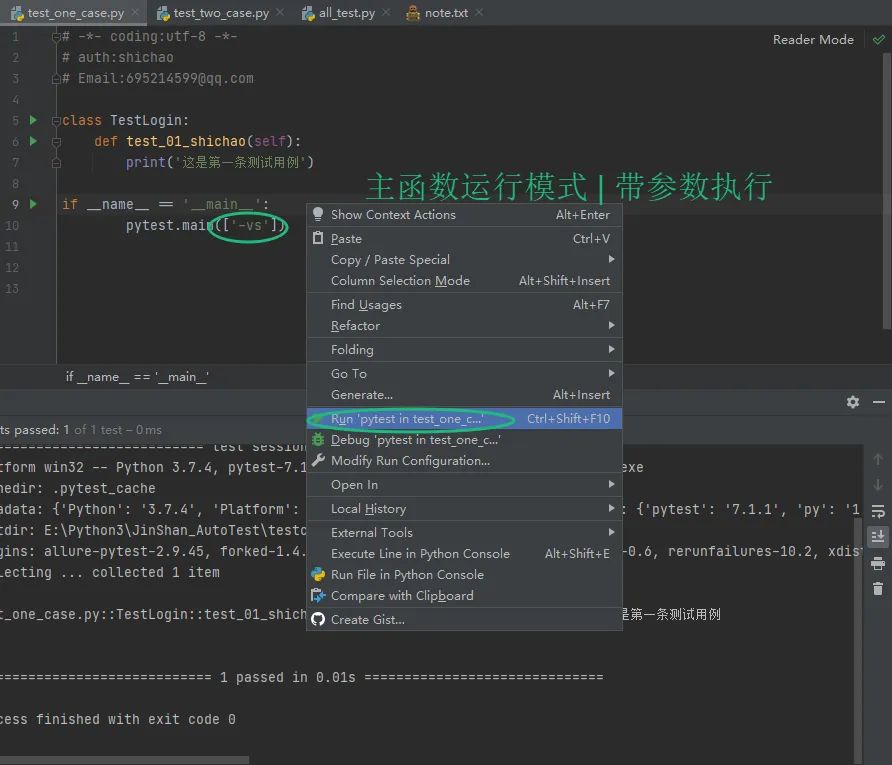Click line 3 Email comment in editor

pos(158,78)
